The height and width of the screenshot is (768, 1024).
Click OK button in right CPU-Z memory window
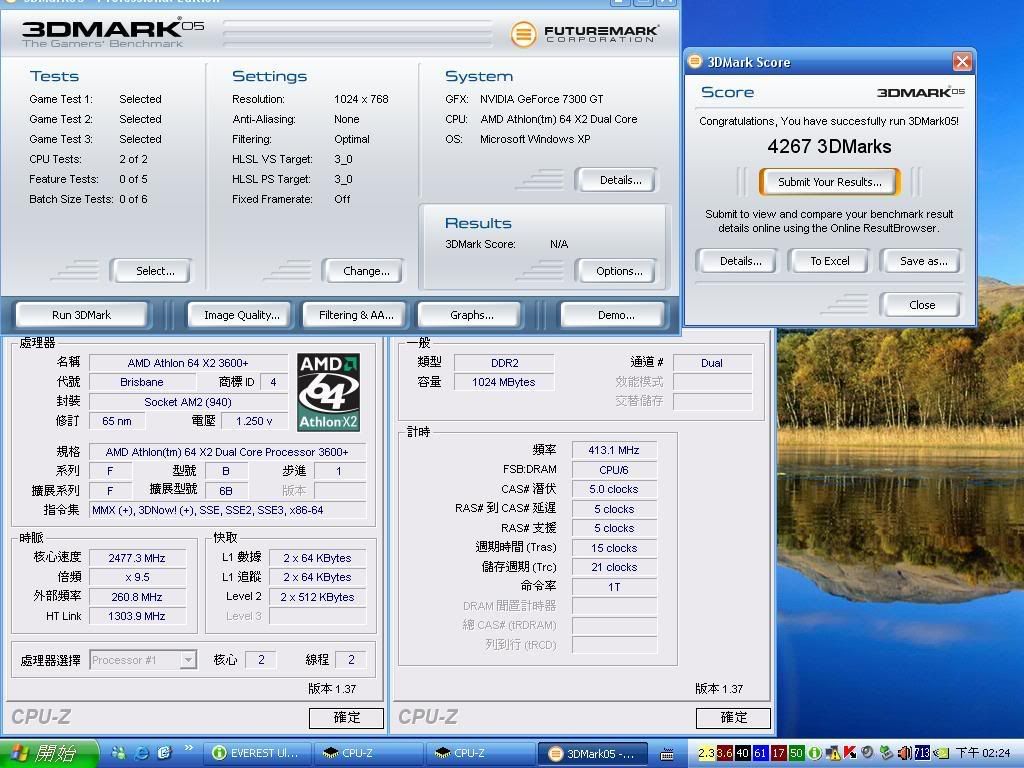click(x=733, y=718)
